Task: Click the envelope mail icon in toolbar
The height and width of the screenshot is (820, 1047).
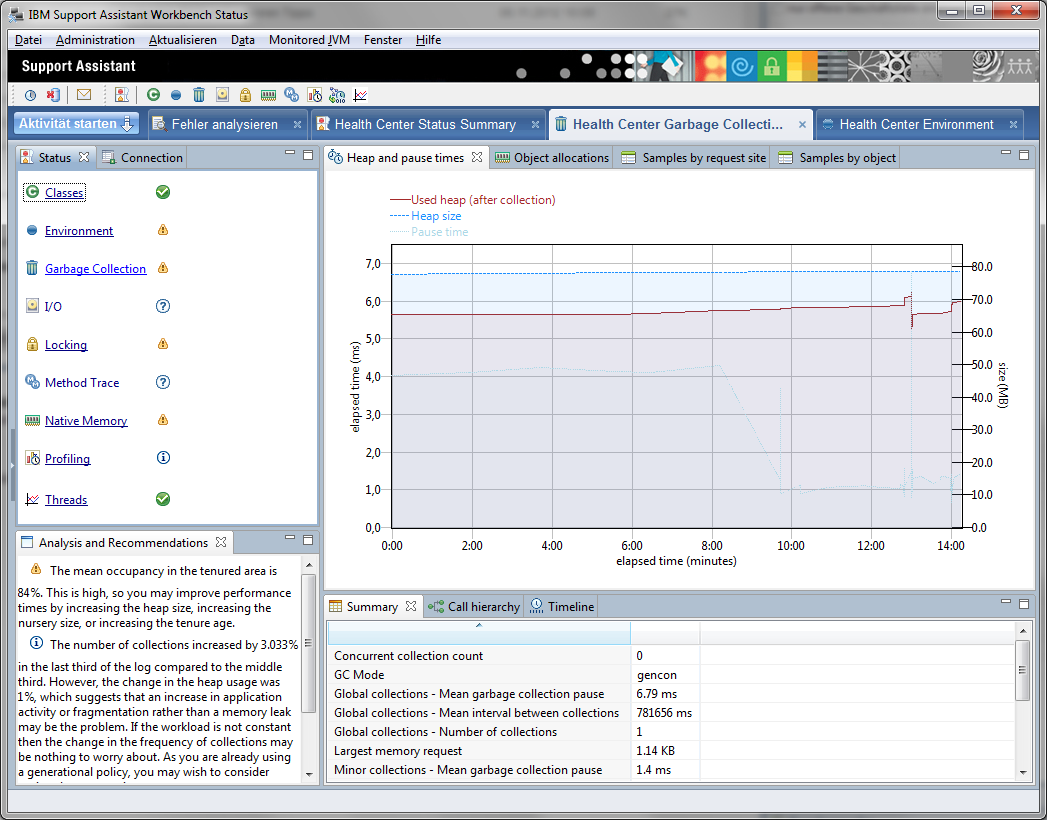Action: click(84, 95)
